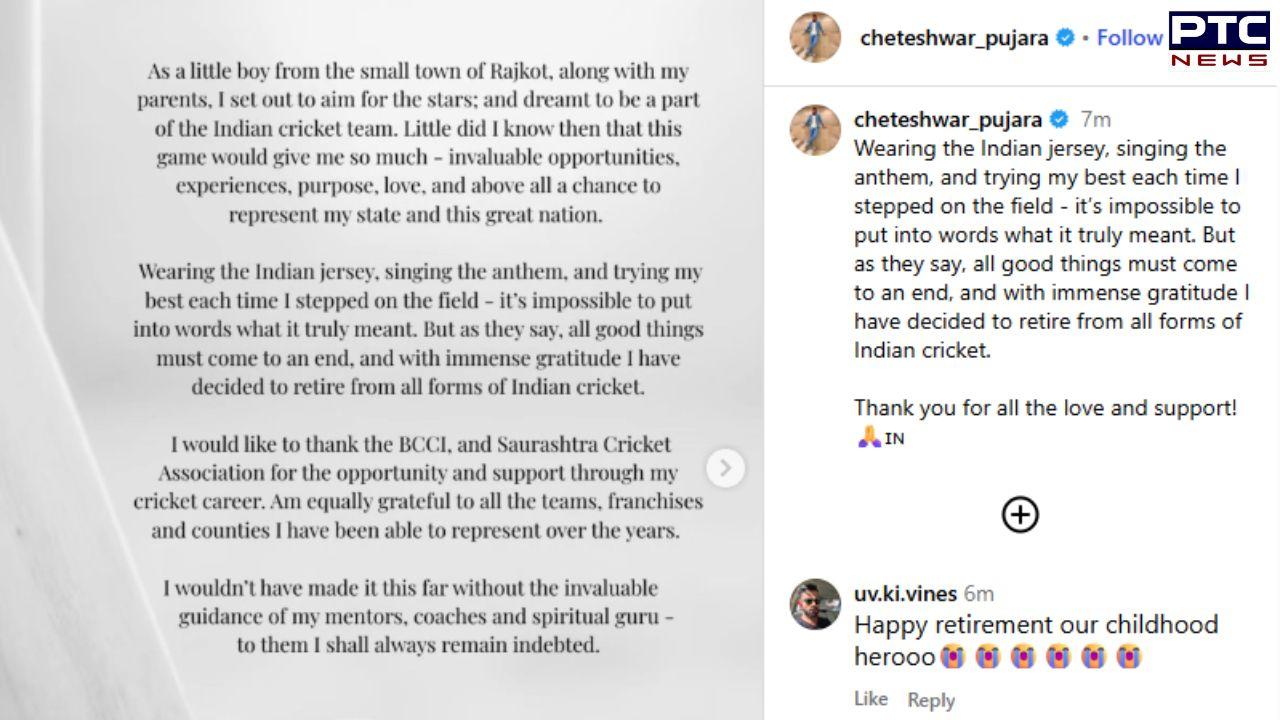This screenshot has height=720, width=1280.
Task: Like the uv.ki.vines comment
Action: (x=870, y=699)
